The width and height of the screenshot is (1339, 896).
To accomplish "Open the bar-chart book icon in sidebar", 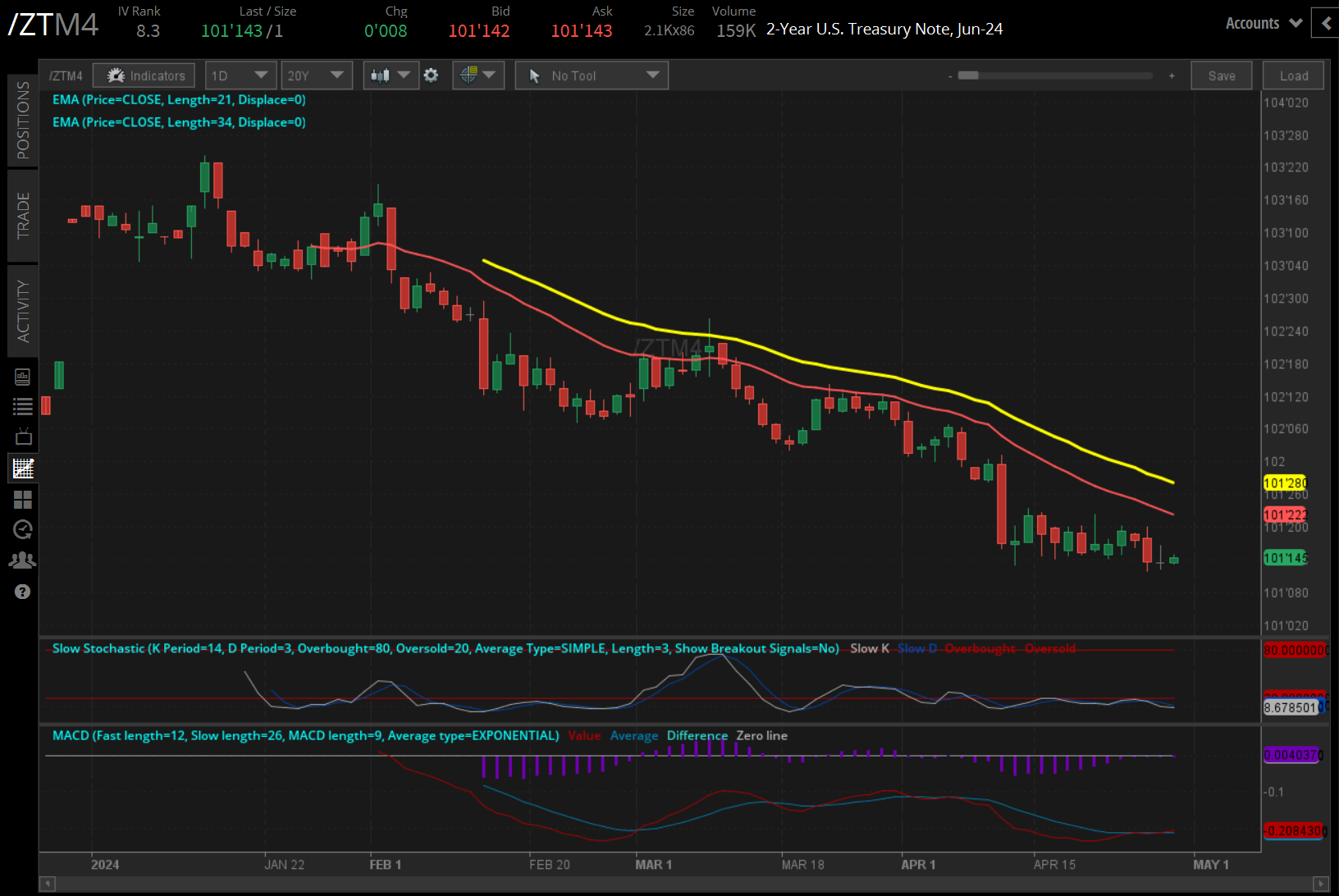I will click(23, 377).
